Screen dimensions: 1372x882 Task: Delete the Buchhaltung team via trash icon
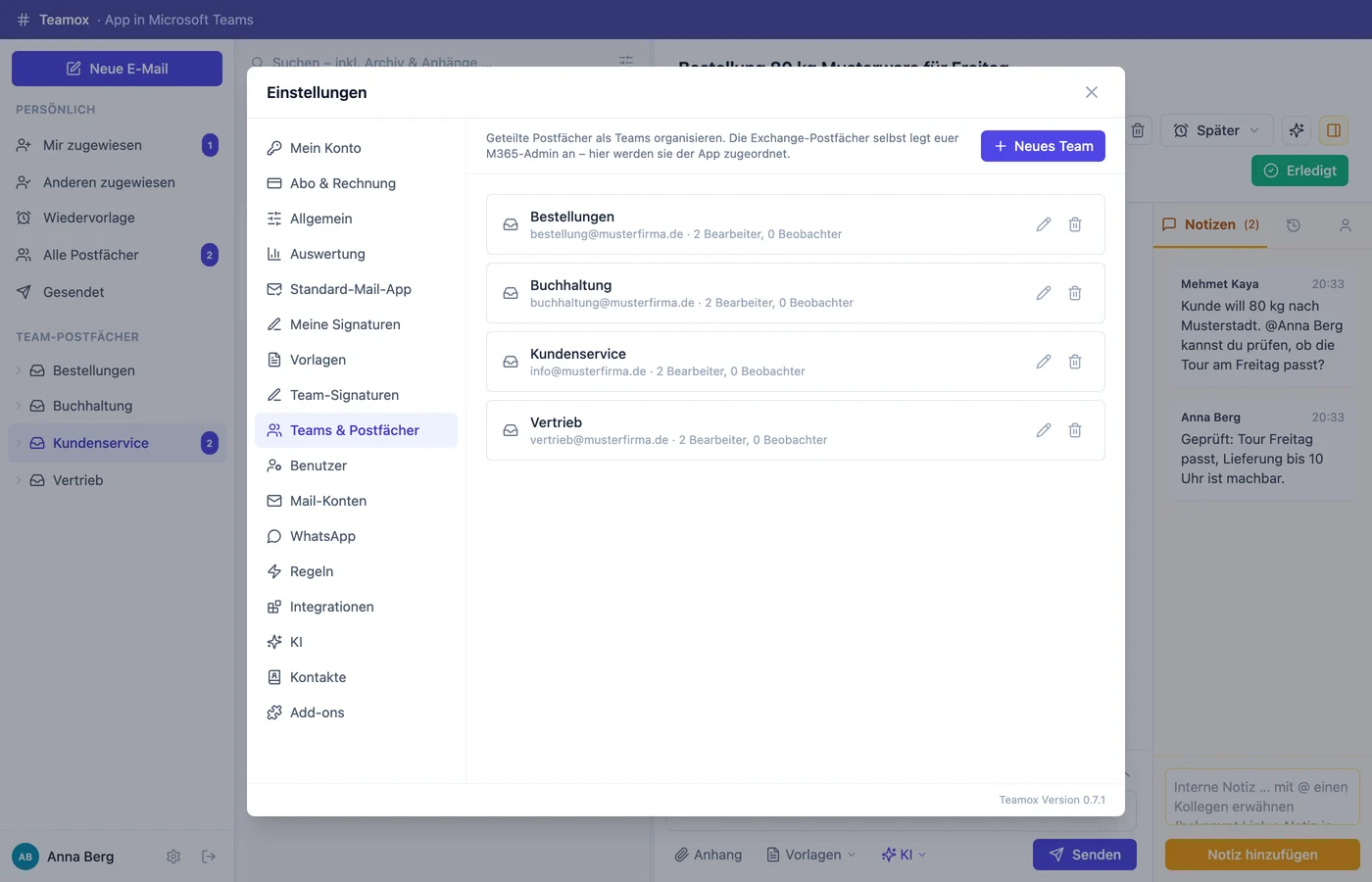point(1075,293)
